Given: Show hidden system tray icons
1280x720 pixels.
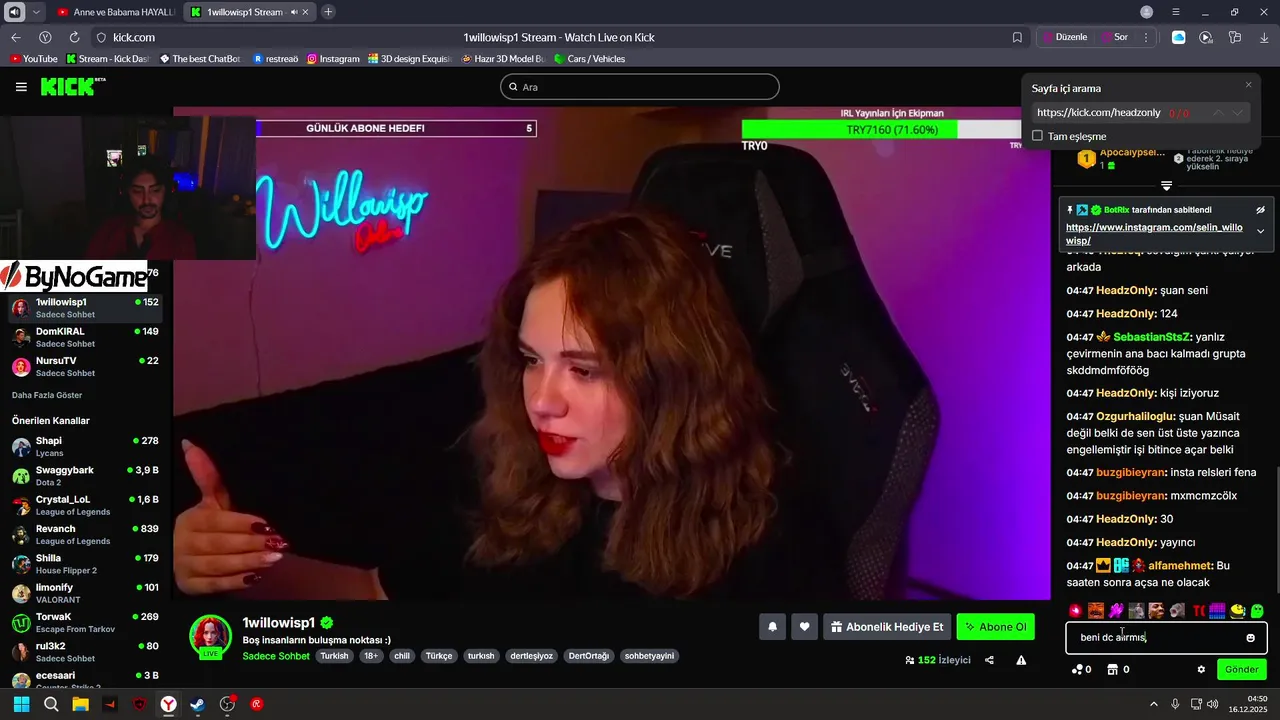Looking at the screenshot, I should [x=1152, y=704].
